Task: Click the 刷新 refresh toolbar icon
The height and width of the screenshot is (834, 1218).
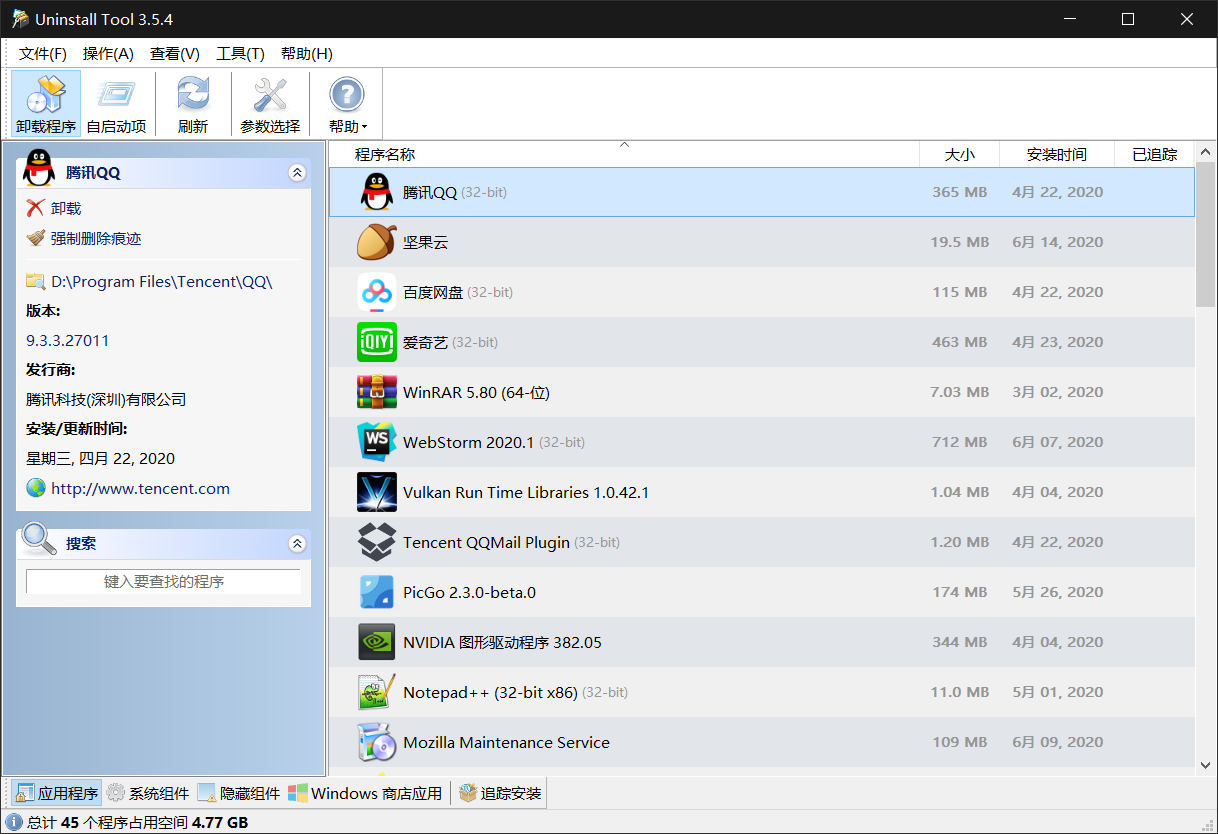Action: click(193, 104)
